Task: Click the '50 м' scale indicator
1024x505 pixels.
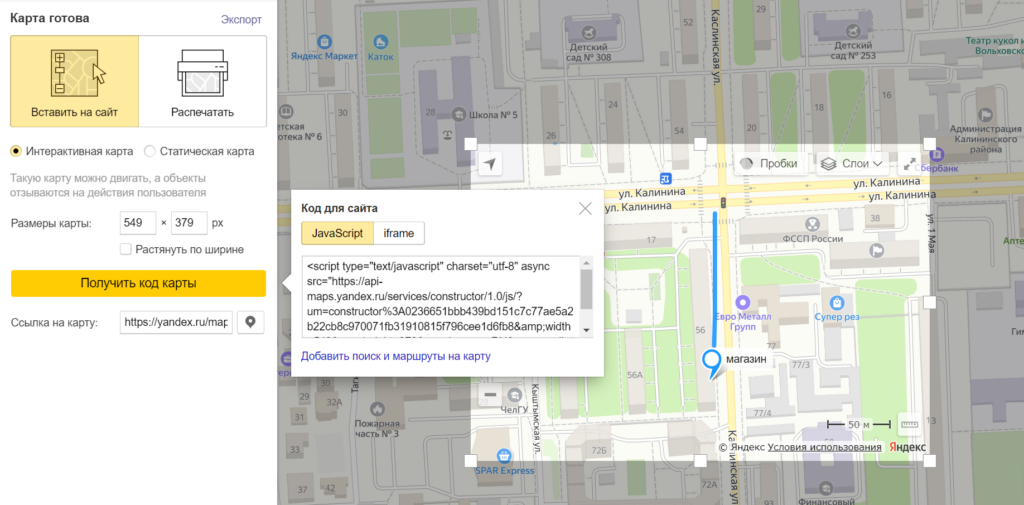Action: coord(859,425)
